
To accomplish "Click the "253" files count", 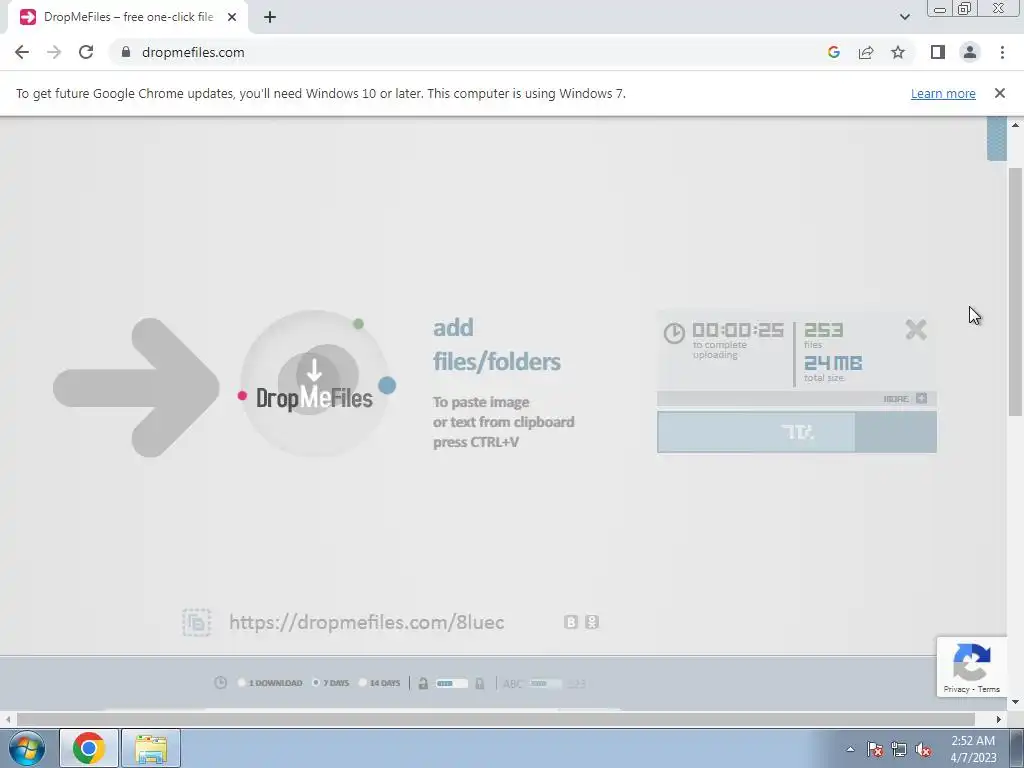I will pos(824,330).
